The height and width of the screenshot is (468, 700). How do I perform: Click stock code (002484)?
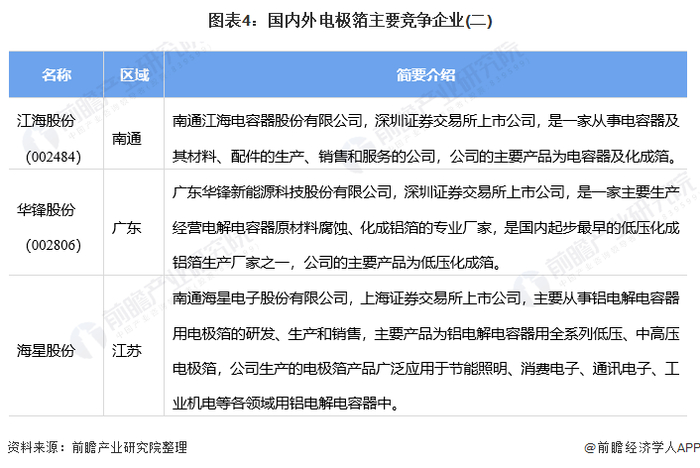(53, 157)
